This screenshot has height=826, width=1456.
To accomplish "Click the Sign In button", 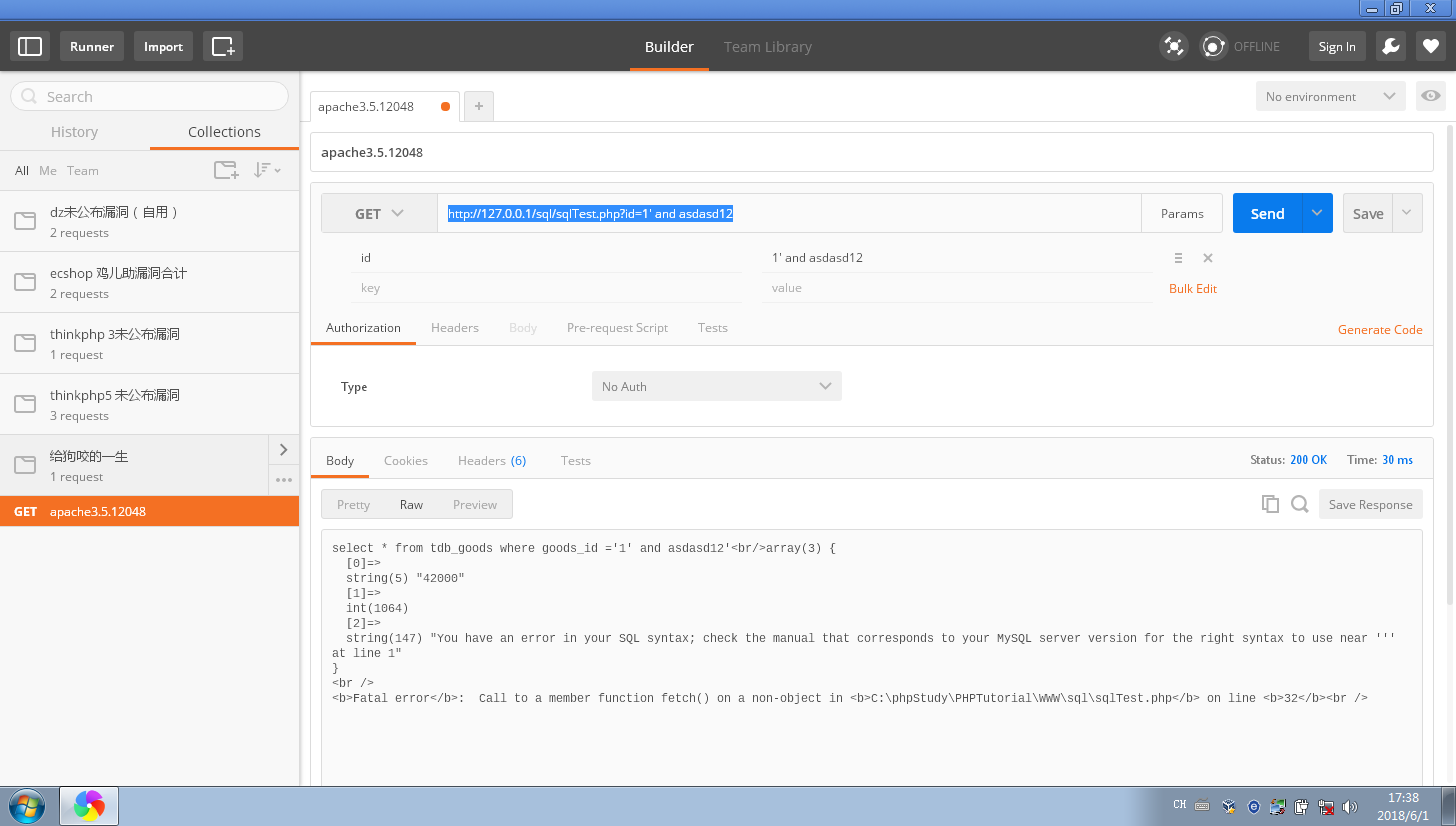I will pos(1337,46).
